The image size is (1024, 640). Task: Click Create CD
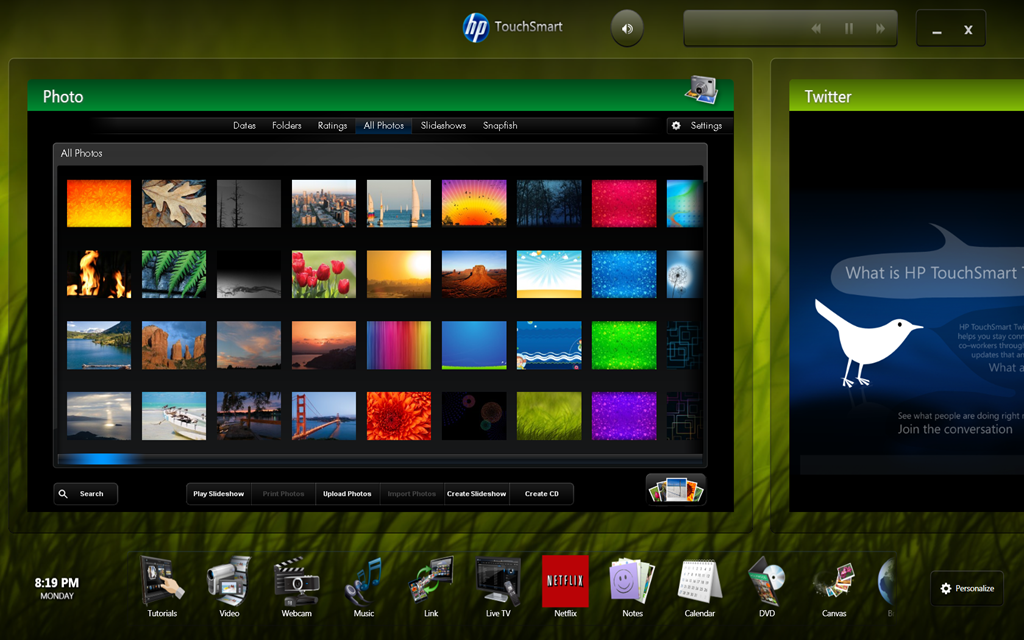pyautogui.click(x=541, y=494)
